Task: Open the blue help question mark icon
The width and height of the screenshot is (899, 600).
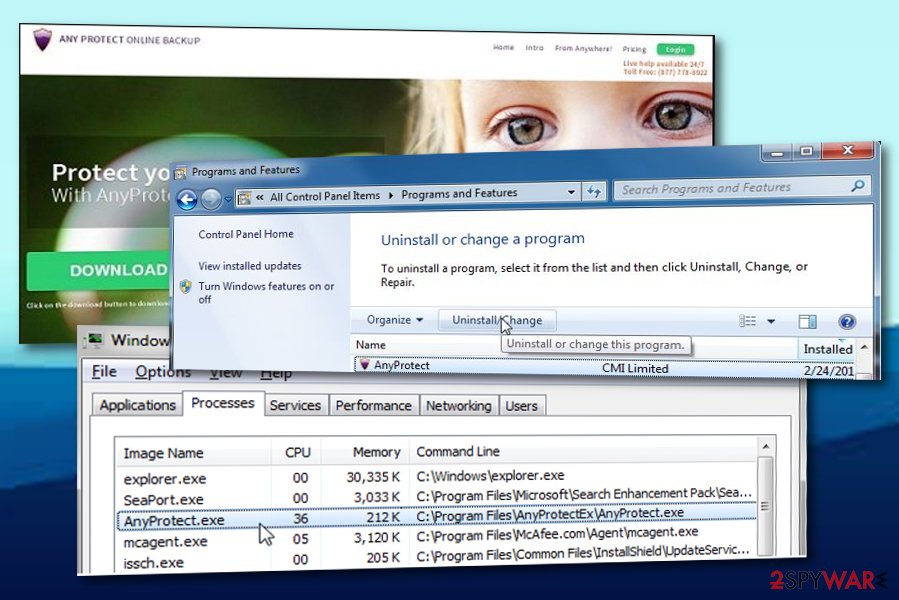Action: [847, 321]
